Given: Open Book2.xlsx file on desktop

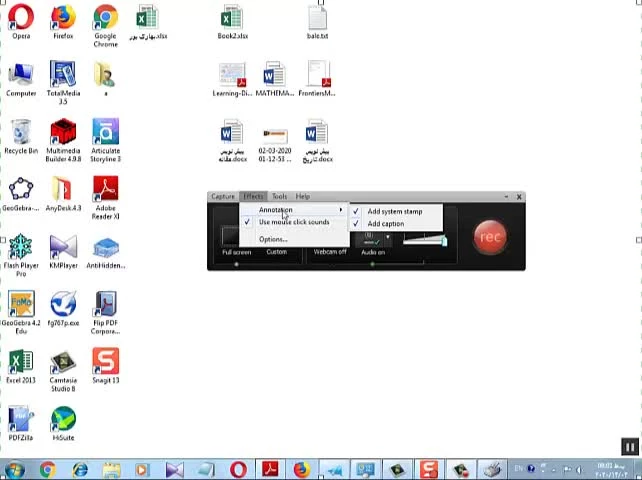Looking at the screenshot, I should click(x=232, y=20).
